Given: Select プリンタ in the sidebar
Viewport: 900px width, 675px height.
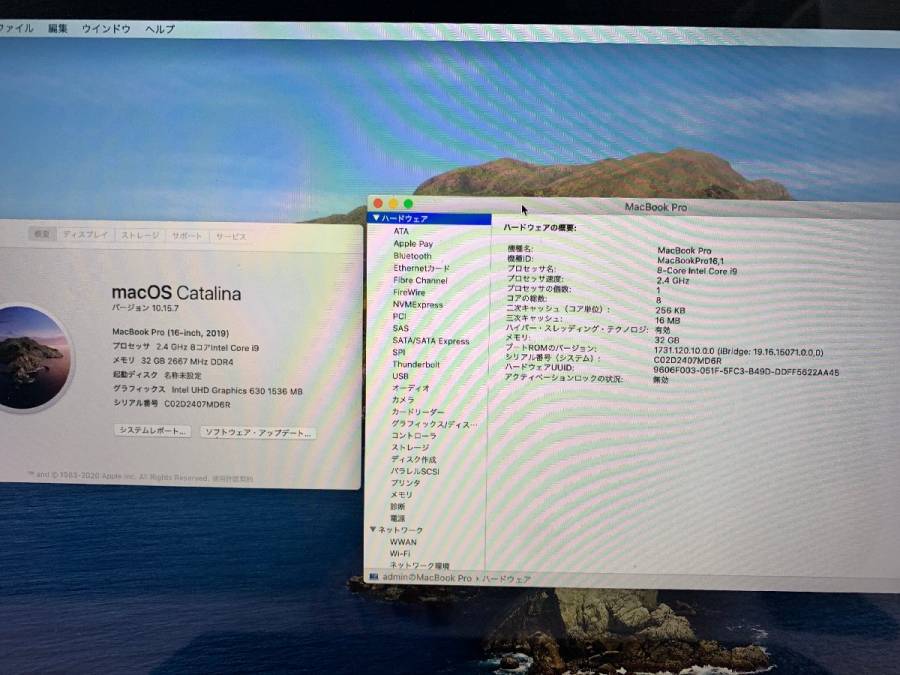Looking at the screenshot, I should [x=406, y=483].
